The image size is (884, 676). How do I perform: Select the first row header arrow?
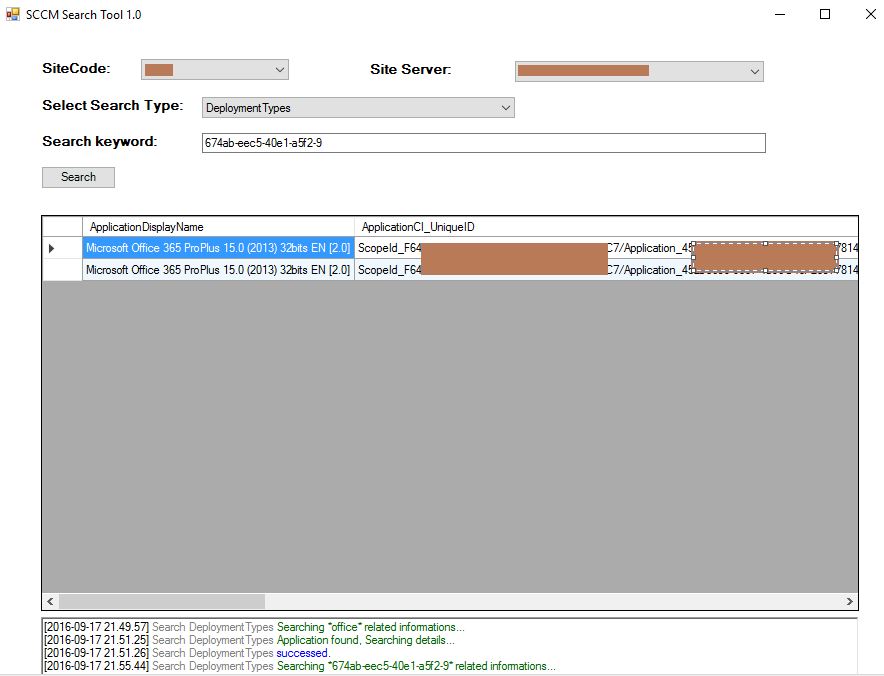(62, 248)
